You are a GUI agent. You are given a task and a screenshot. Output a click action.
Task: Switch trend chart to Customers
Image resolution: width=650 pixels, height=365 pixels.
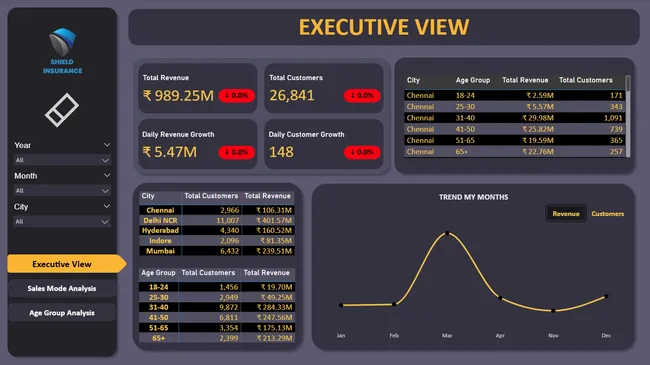(607, 214)
